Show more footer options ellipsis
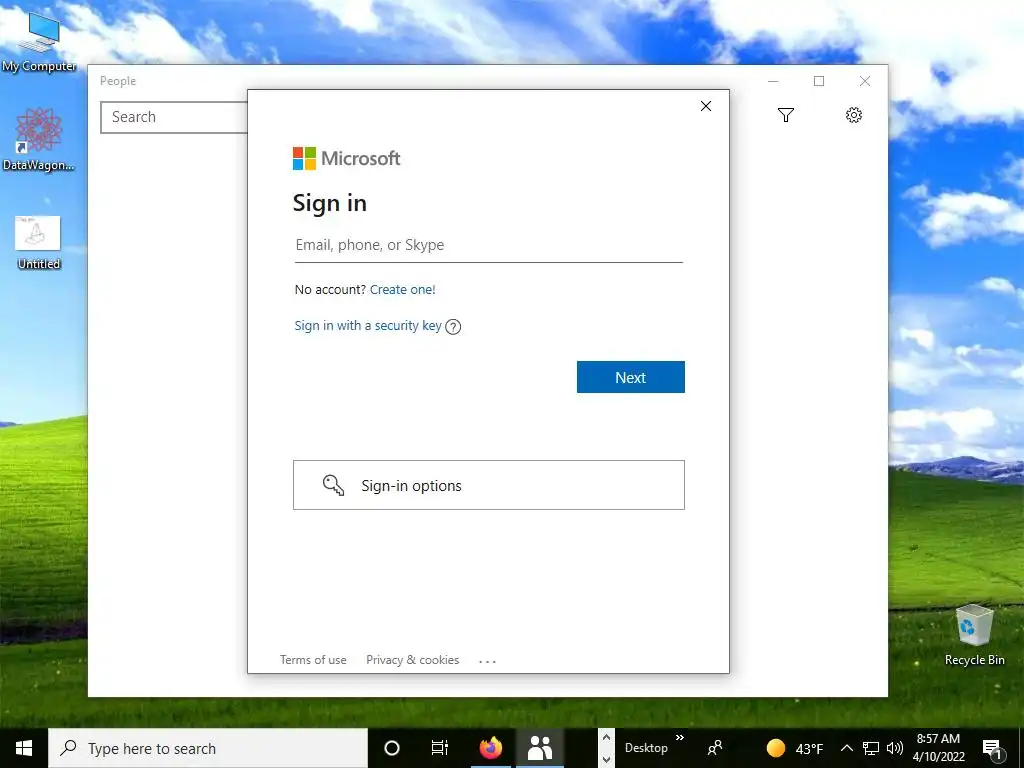Screen dimensions: 1024x768 coord(487,661)
